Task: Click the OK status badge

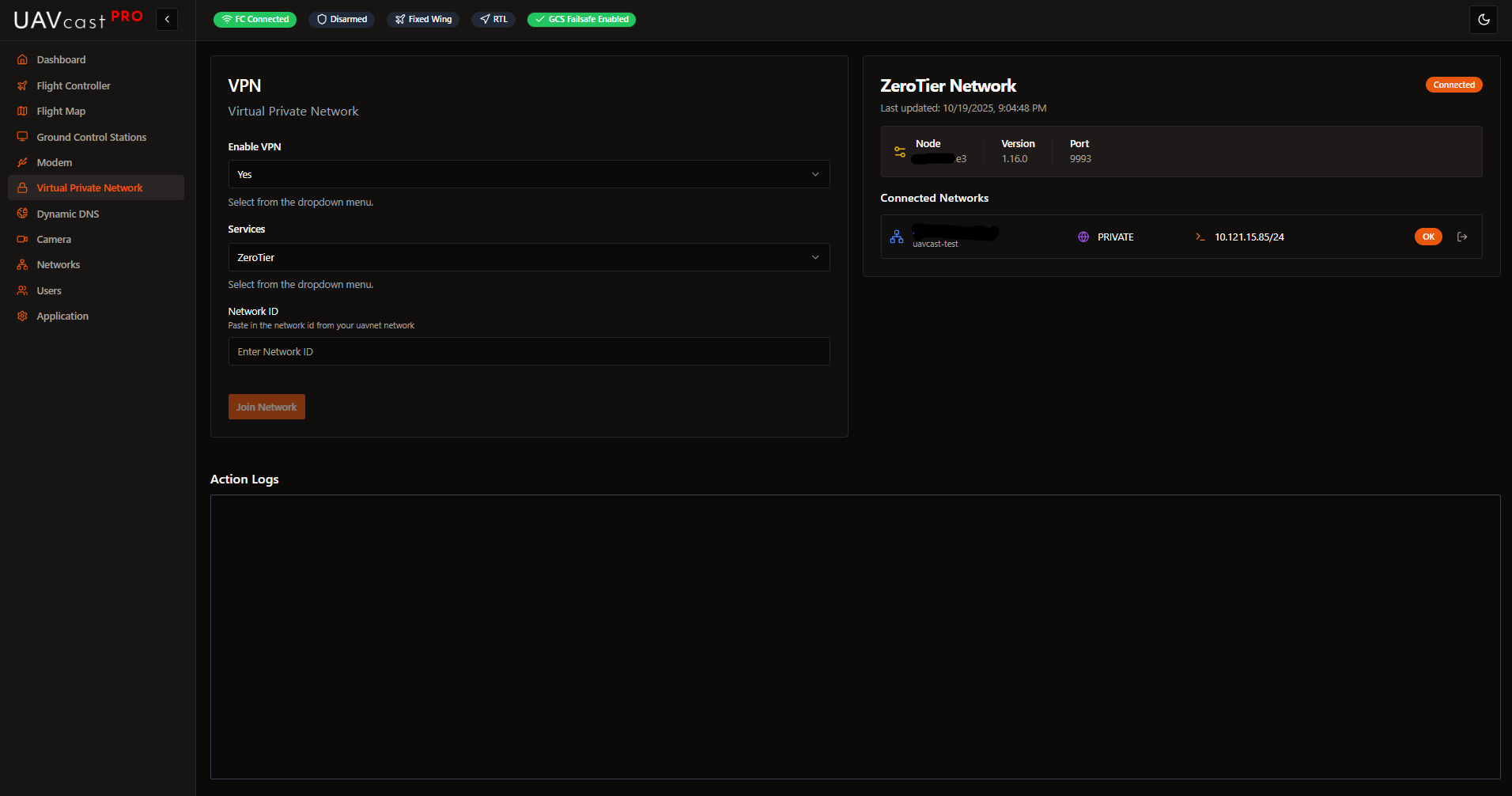Action: (x=1428, y=237)
